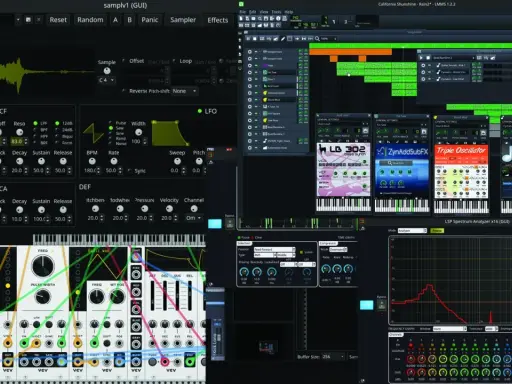Open the Buffer Size 256 dropdown
Viewport: 512px width, 384px height.
pos(333,357)
